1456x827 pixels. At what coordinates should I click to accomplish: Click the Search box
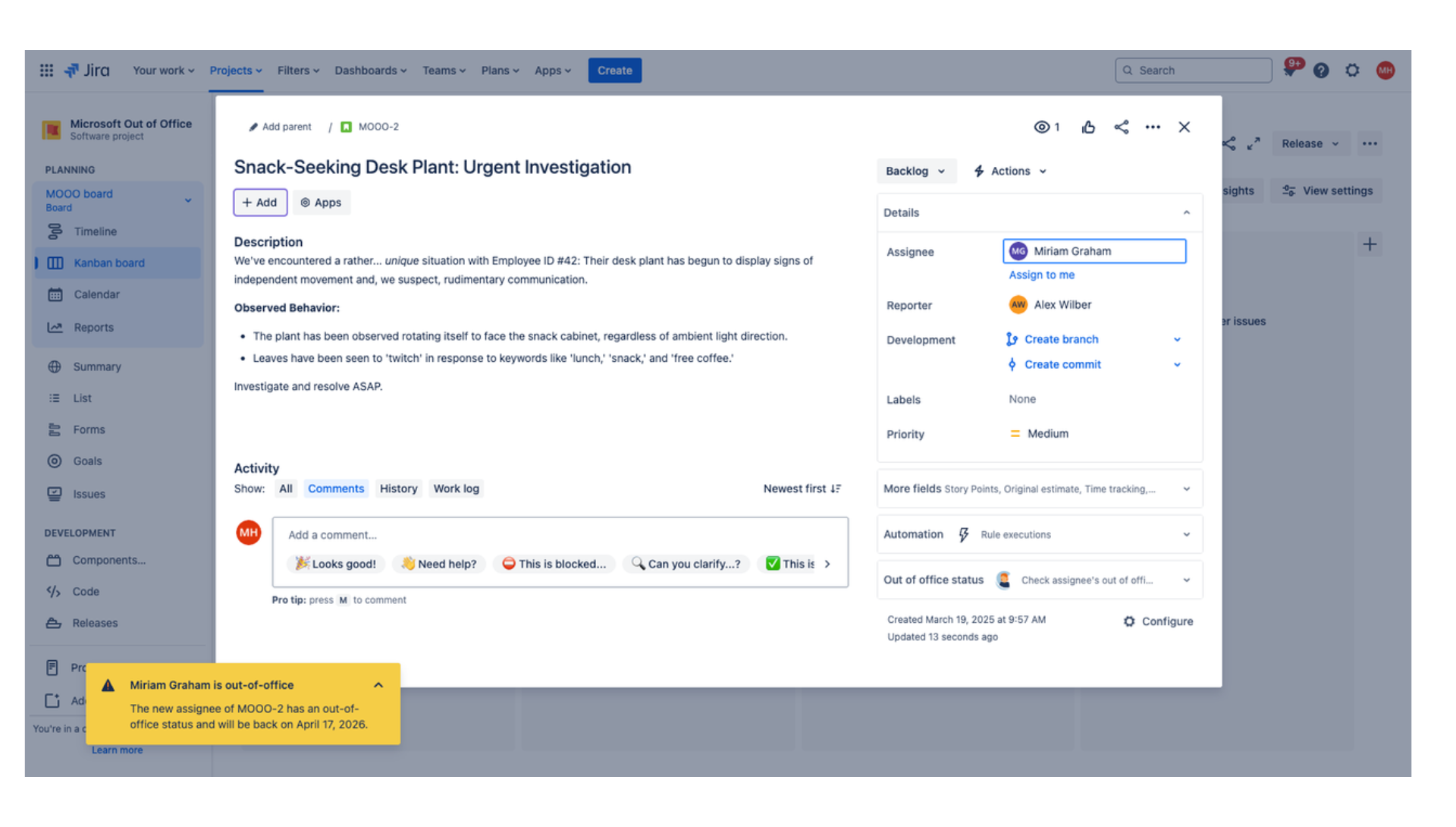coord(1193,71)
